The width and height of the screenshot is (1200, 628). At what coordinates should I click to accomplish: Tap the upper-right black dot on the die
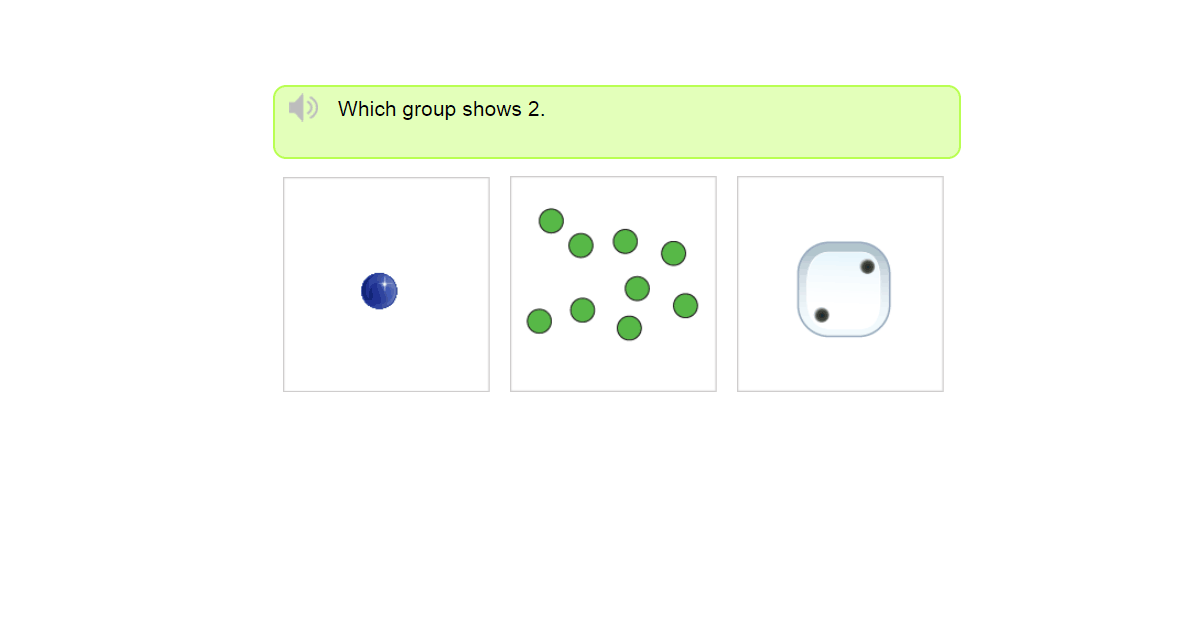(867, 266)
